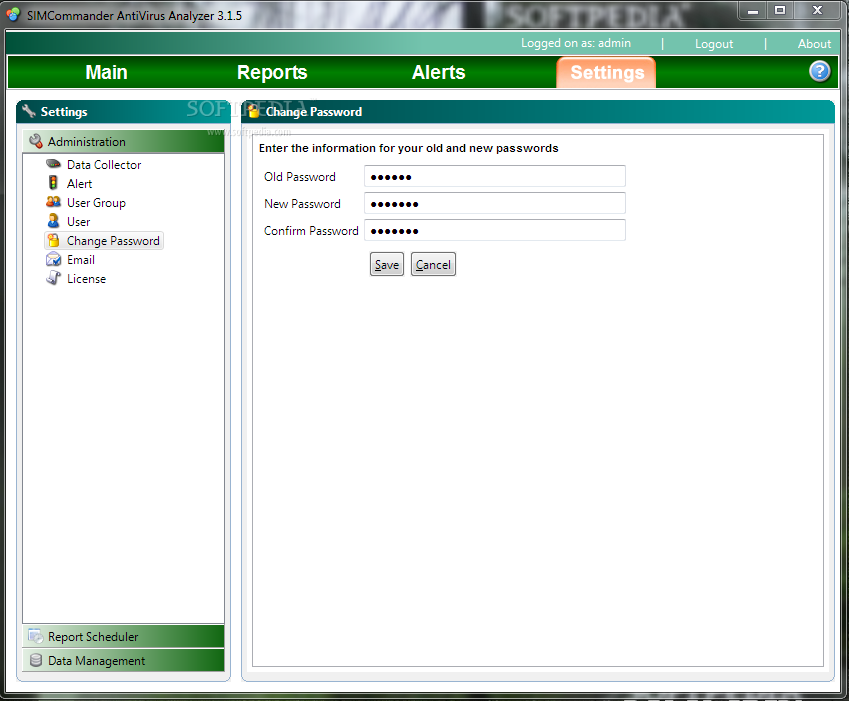
Task: Click 'Enter the information for your old' heading
Action: point(408,148)
